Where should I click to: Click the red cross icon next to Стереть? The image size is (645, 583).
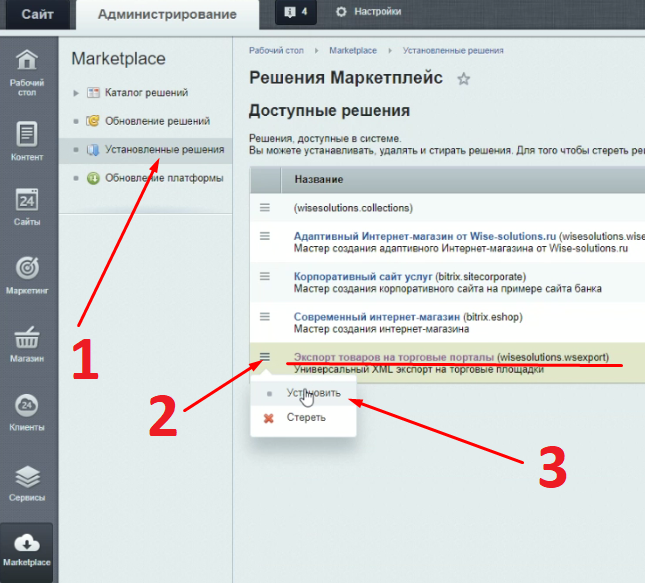click(x=269, y=418)
